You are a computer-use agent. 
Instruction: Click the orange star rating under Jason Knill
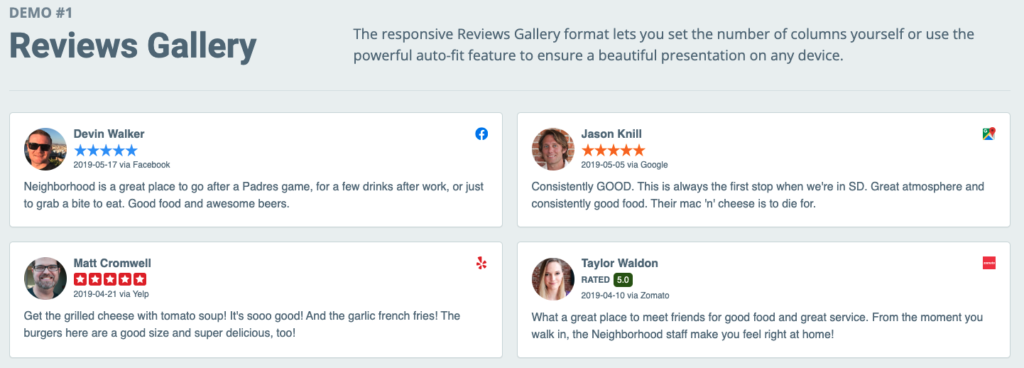click(x=613, y=150)
